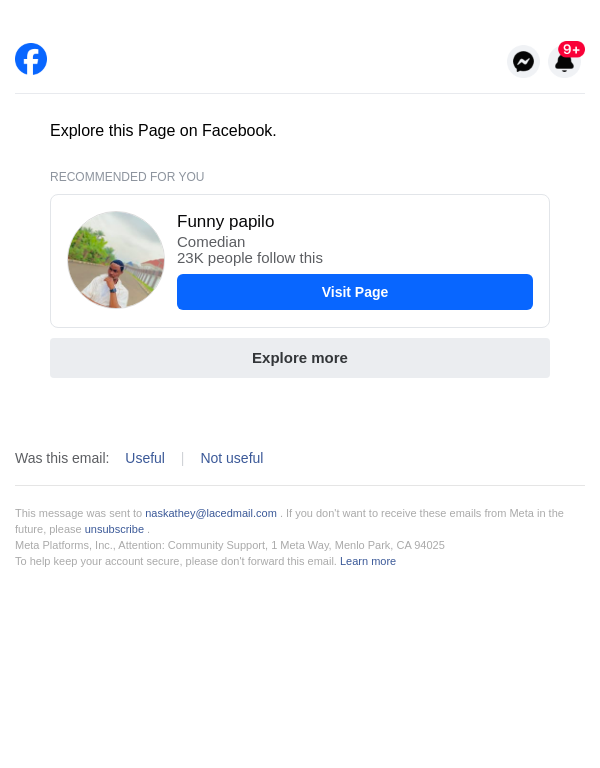
Task: Click the Was this email label
Action: (62, 458)
